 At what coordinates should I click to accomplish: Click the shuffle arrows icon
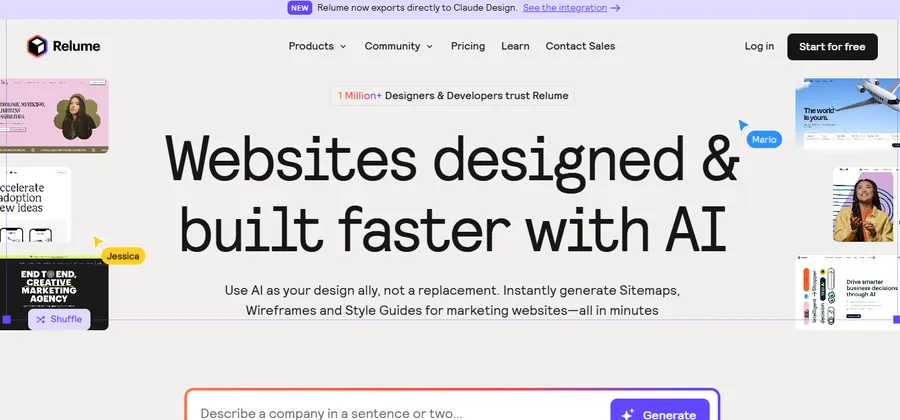(41, 320)
